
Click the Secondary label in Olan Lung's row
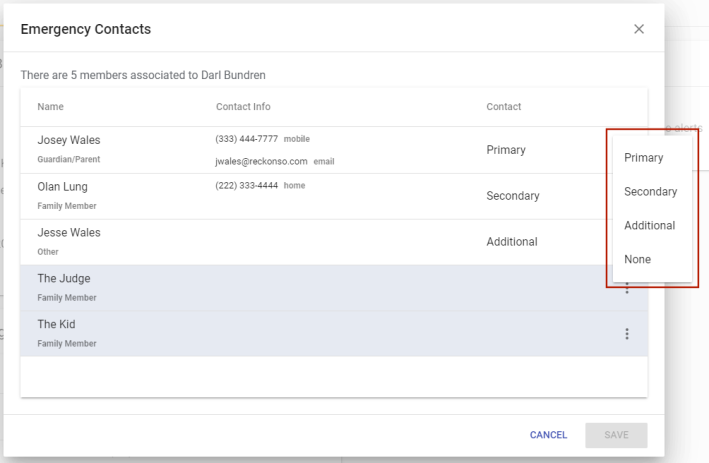tap(512, 196)
